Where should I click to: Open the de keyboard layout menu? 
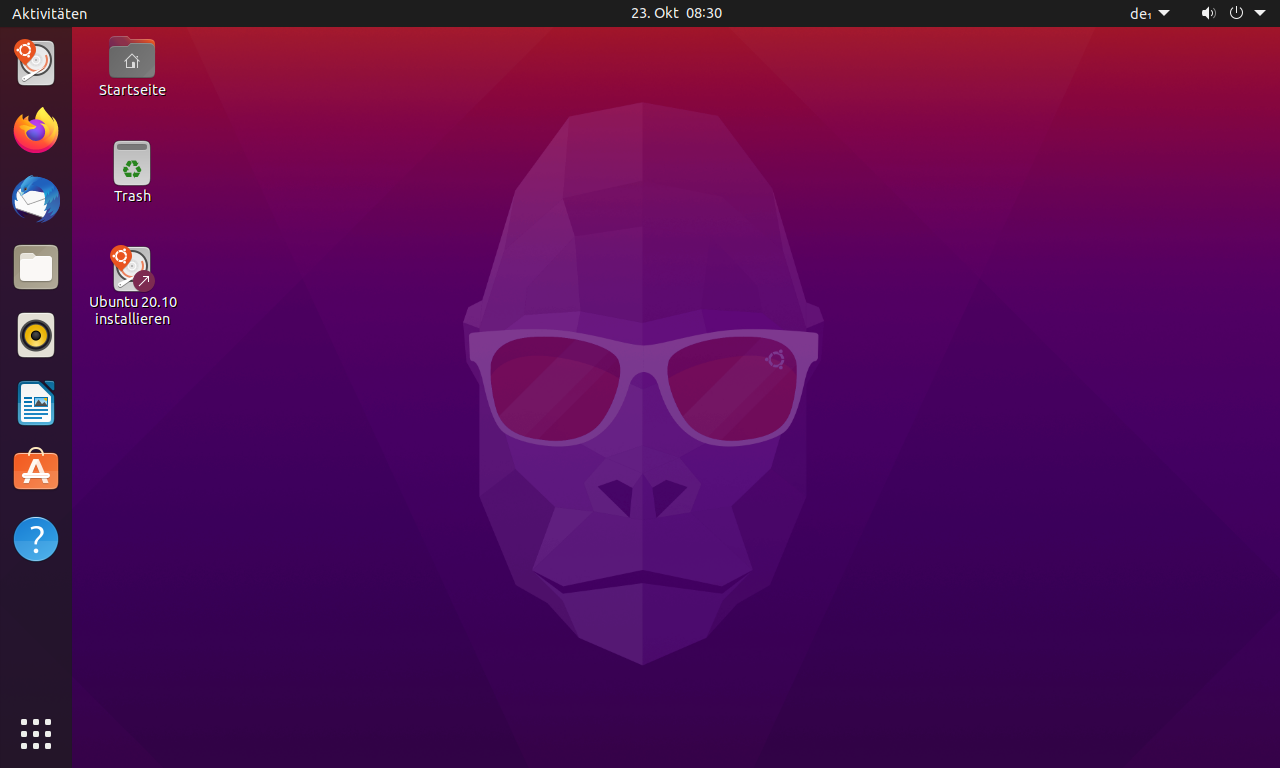click(1149, 13)
